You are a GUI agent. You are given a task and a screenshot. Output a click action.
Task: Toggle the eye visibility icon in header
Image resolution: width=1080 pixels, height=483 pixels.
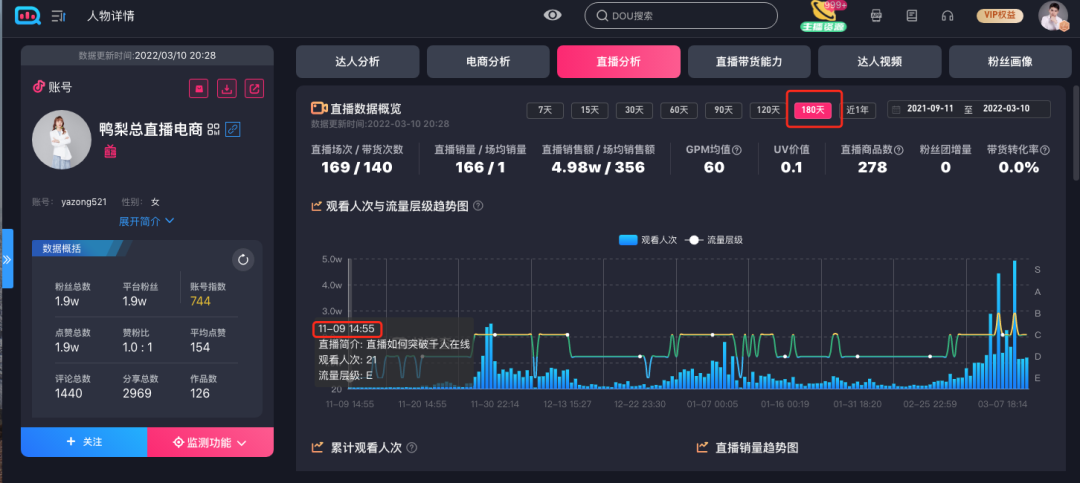click(552, 15)
